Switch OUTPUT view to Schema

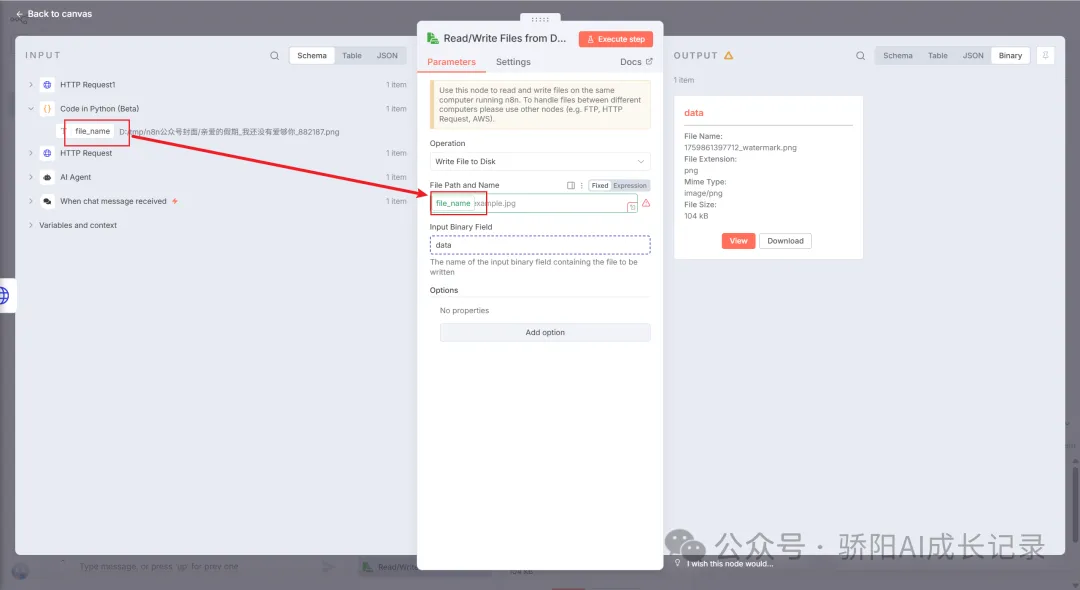pos(898,56)
